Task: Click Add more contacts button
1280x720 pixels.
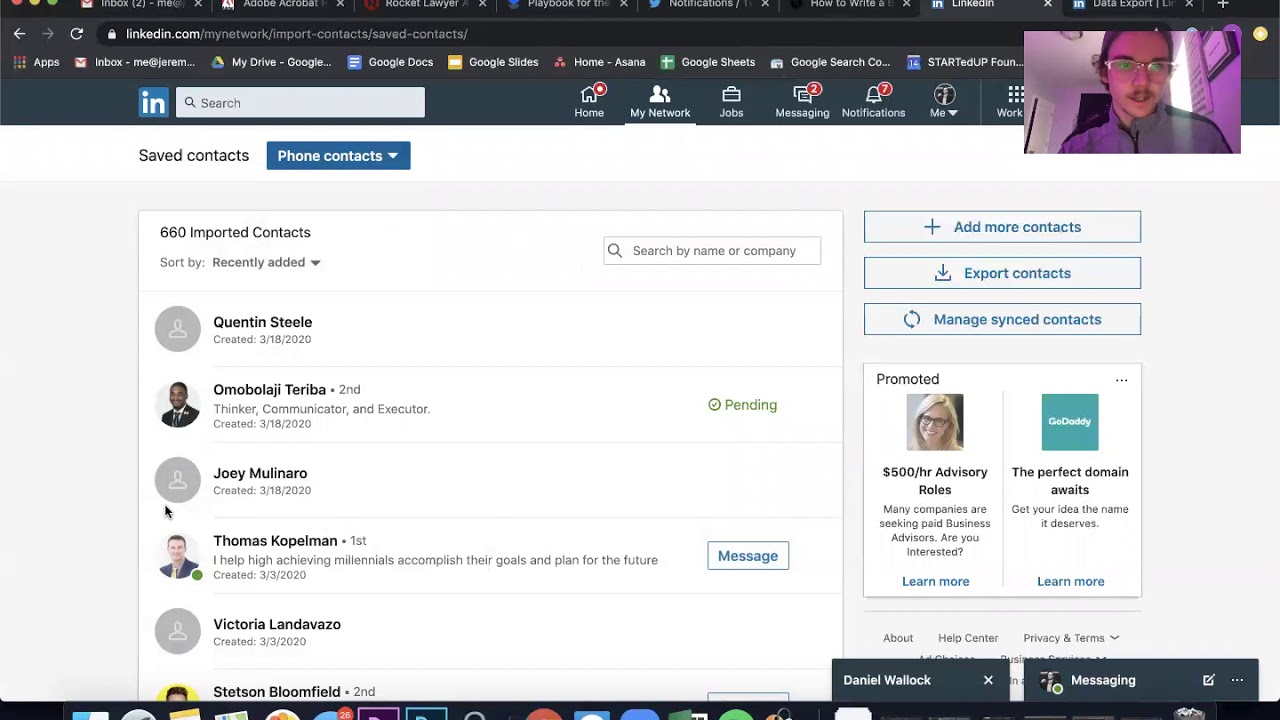Action: [x=1002, y=227]
